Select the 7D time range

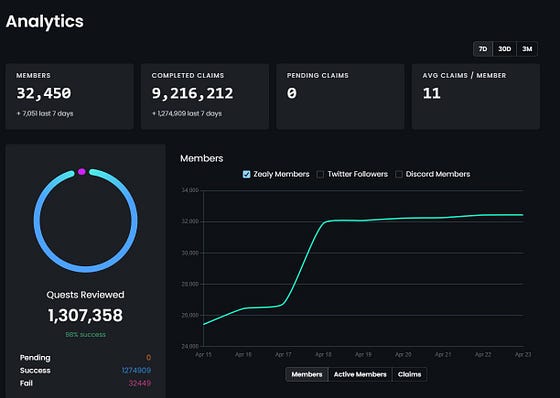483,49
